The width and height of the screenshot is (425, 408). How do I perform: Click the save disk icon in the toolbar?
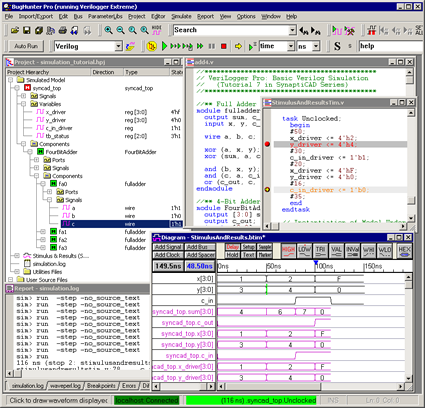[27, 30]
